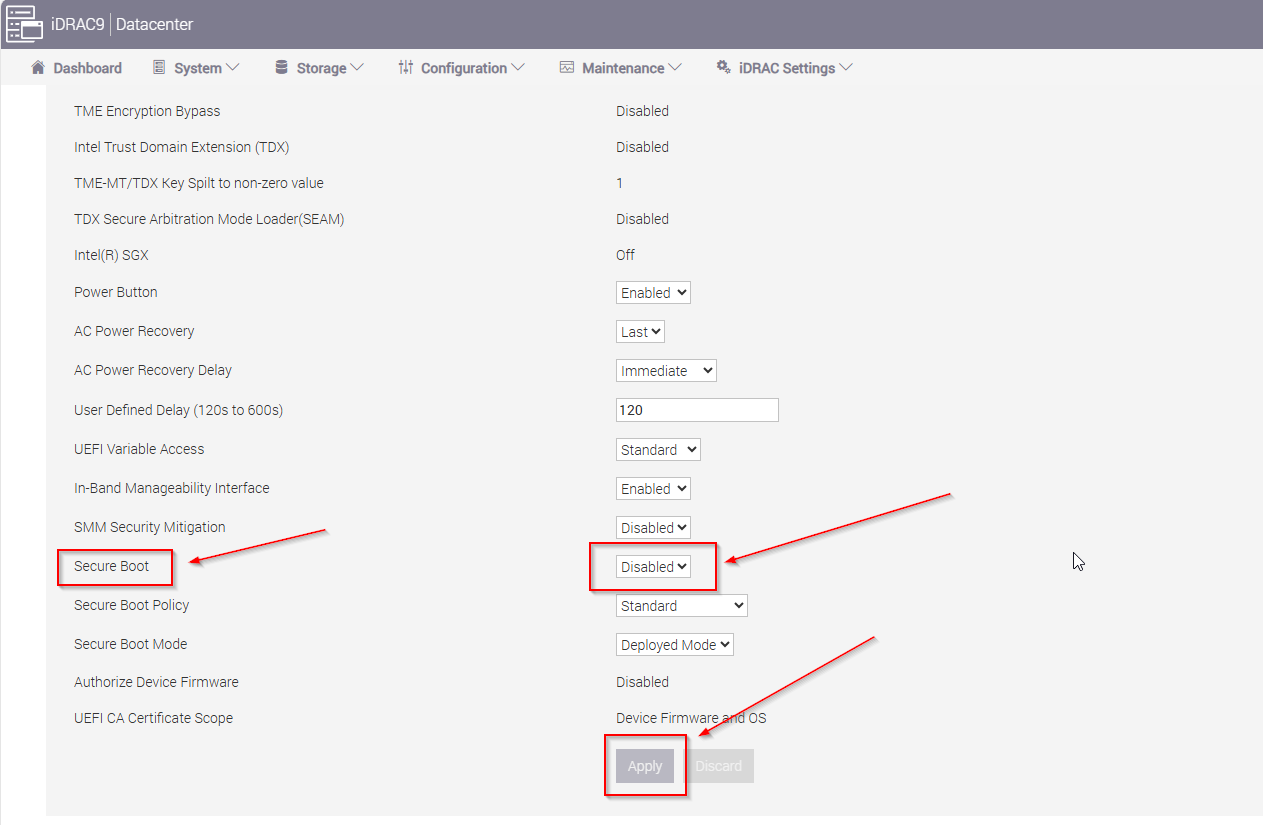Click the Dashboard home icon

coord(38,68)
